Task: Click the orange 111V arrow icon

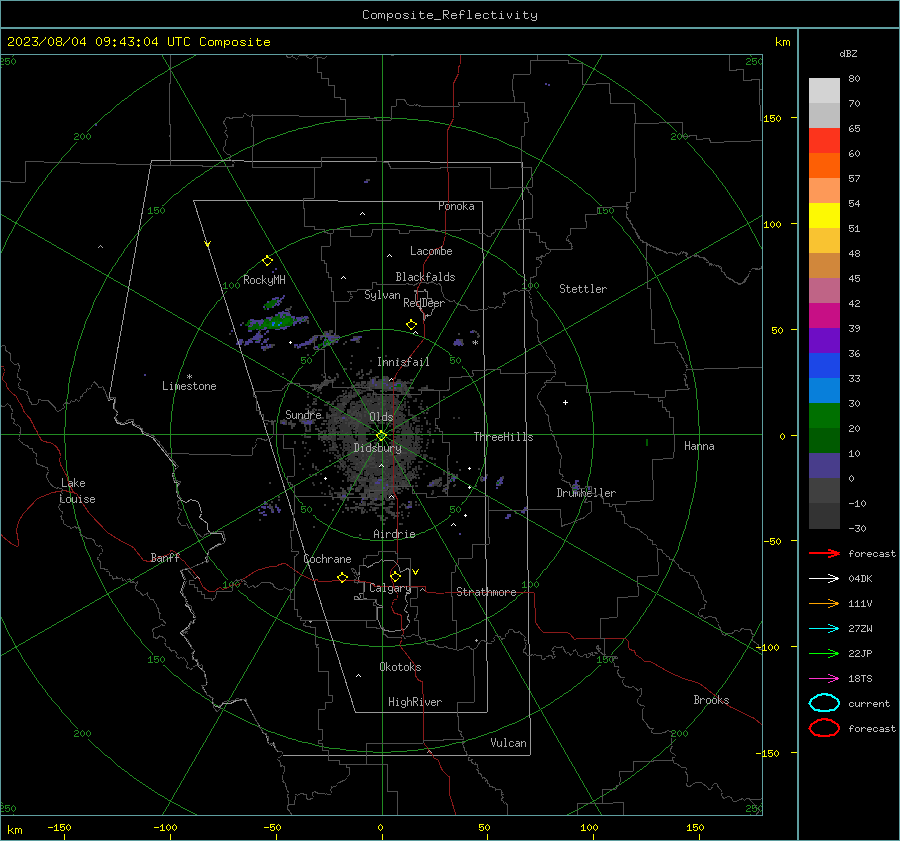Action: coord(824,603)
